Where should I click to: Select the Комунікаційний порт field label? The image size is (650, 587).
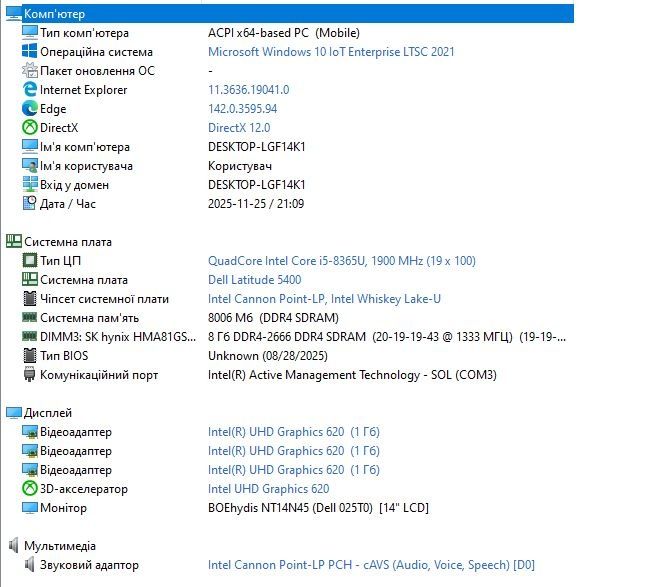tap(99, 375)
